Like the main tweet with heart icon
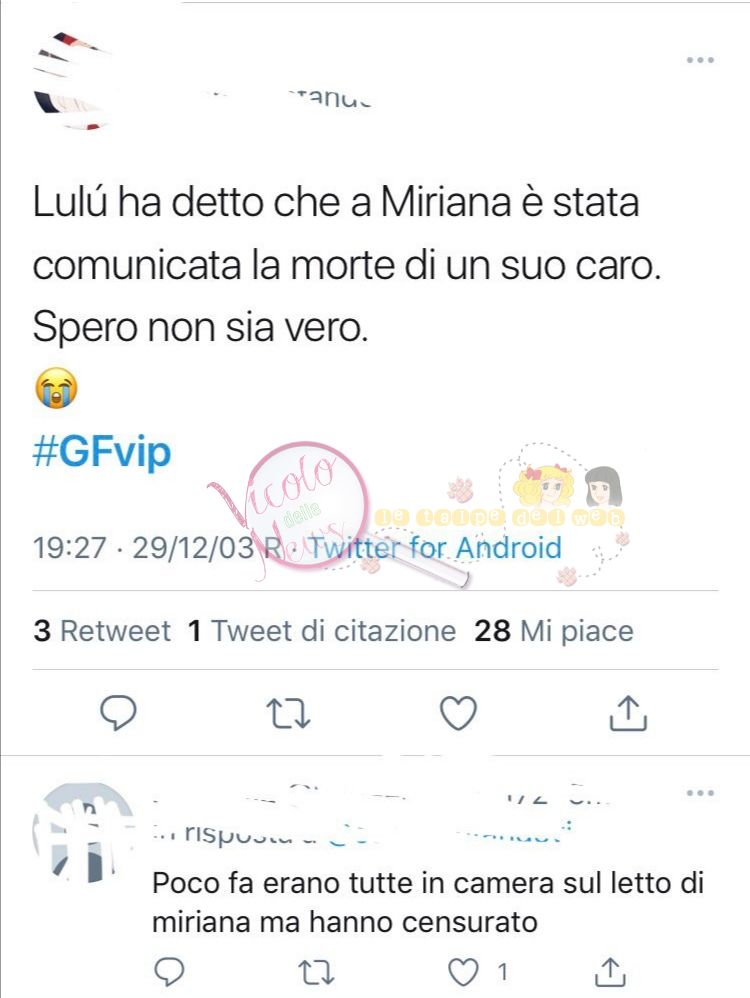Image resolution: width=750 pixels, height=998 pixels. tap(458, 713)
